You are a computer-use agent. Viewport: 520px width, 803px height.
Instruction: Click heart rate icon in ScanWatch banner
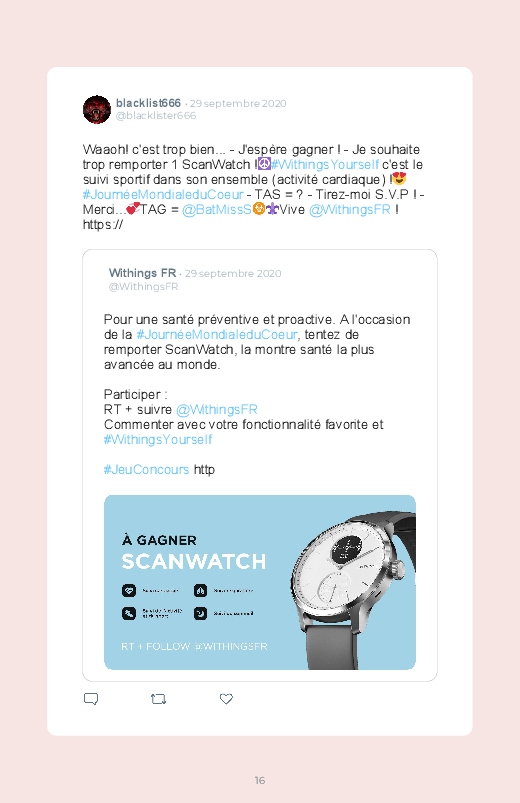[129, 590]
